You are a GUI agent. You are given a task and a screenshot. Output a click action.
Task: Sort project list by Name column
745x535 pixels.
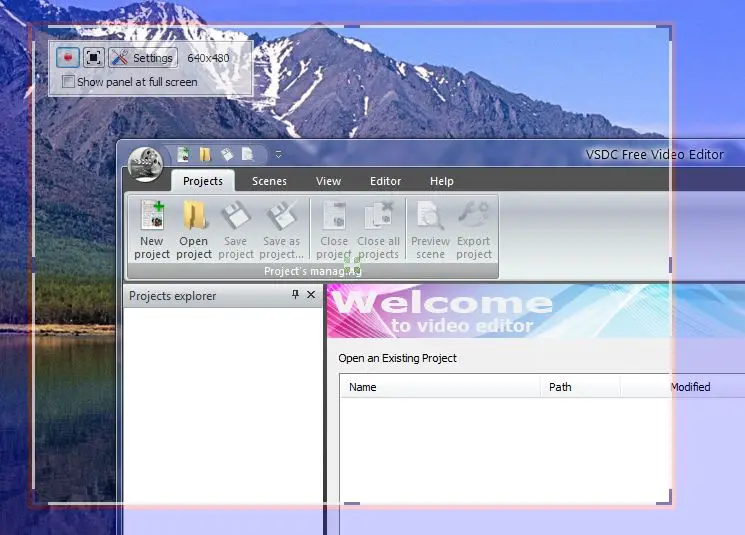440,387
